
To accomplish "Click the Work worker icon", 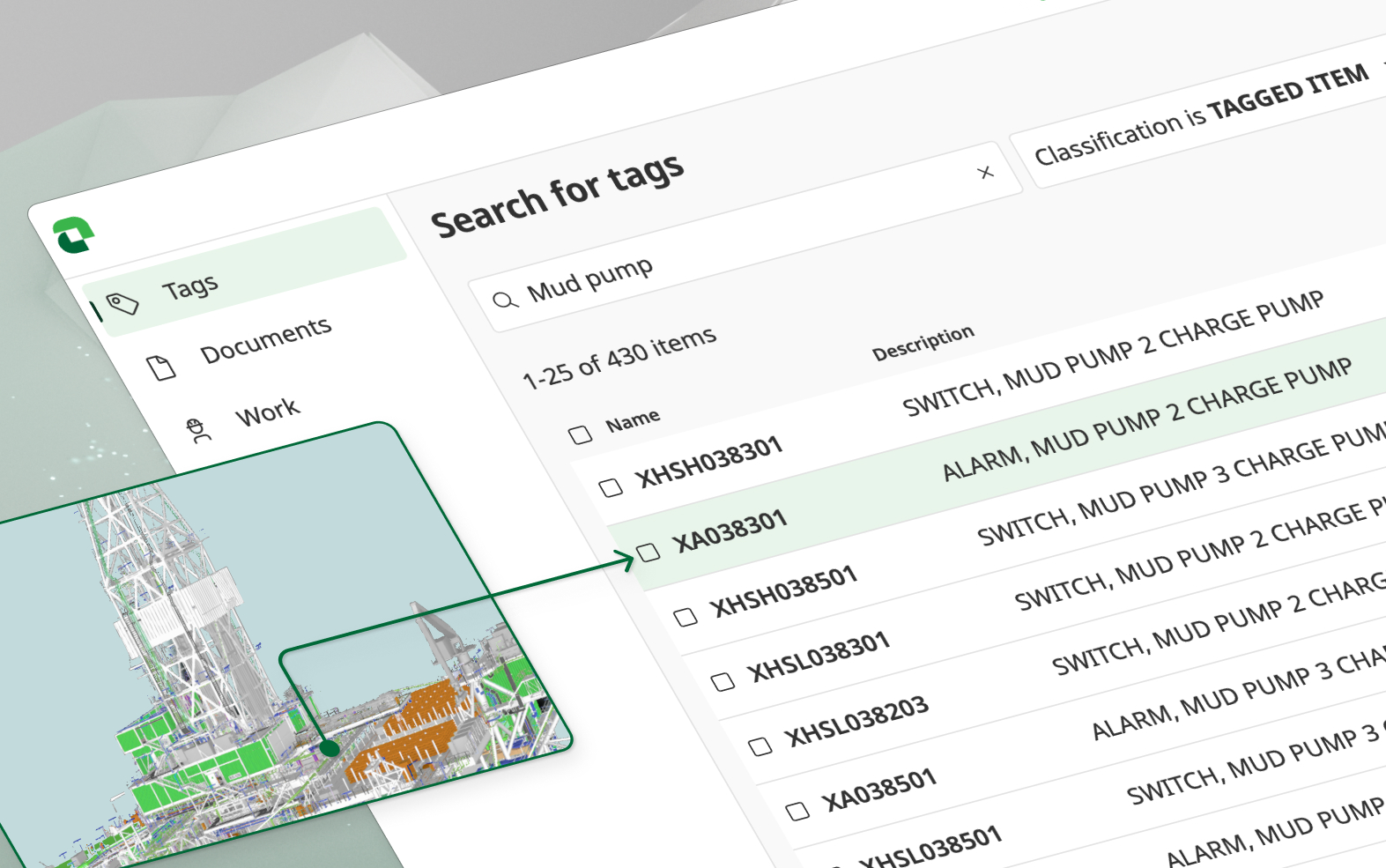I will pyautogui.click(x=198, y=429).
